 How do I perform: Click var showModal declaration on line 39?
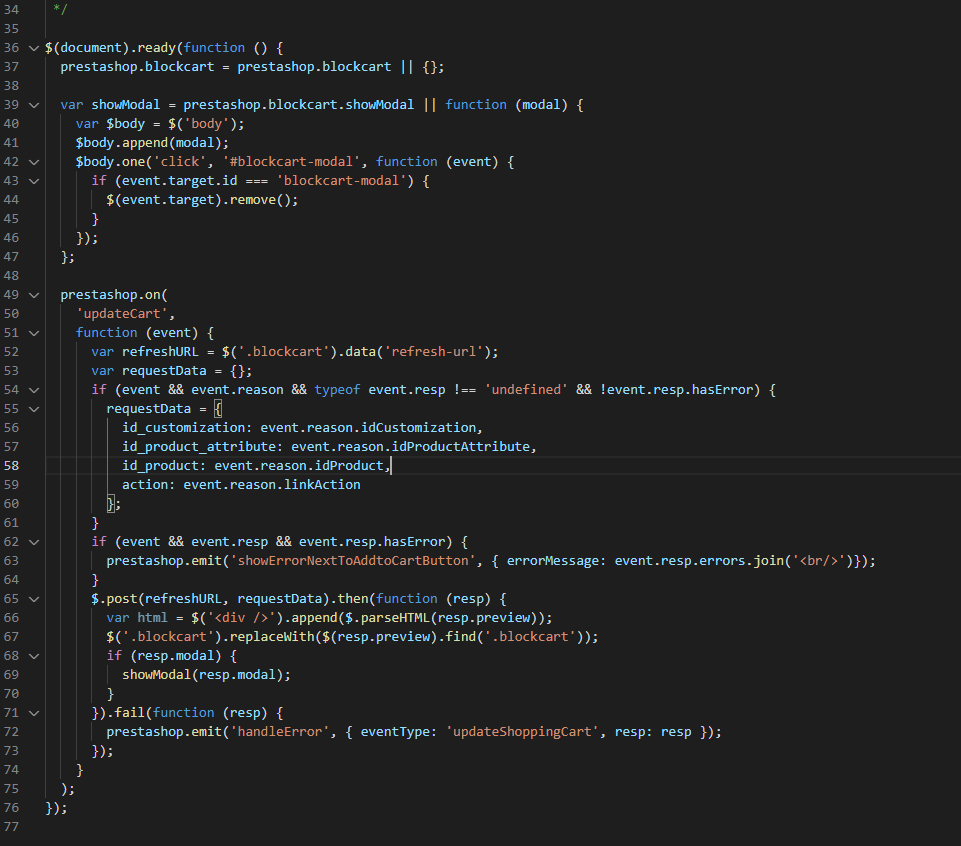(110, 105)
